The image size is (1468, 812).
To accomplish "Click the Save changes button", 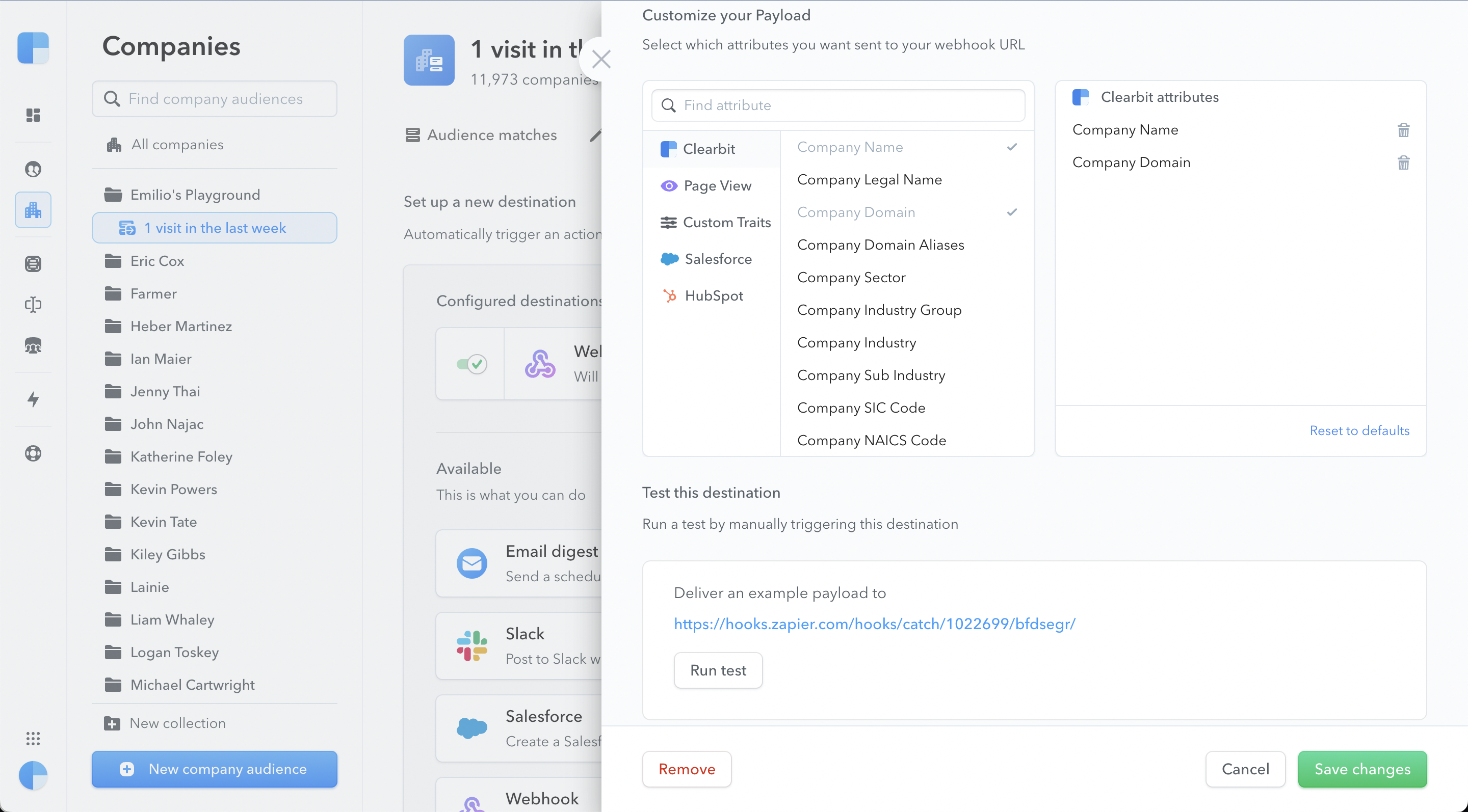I will pos(1362,769).
